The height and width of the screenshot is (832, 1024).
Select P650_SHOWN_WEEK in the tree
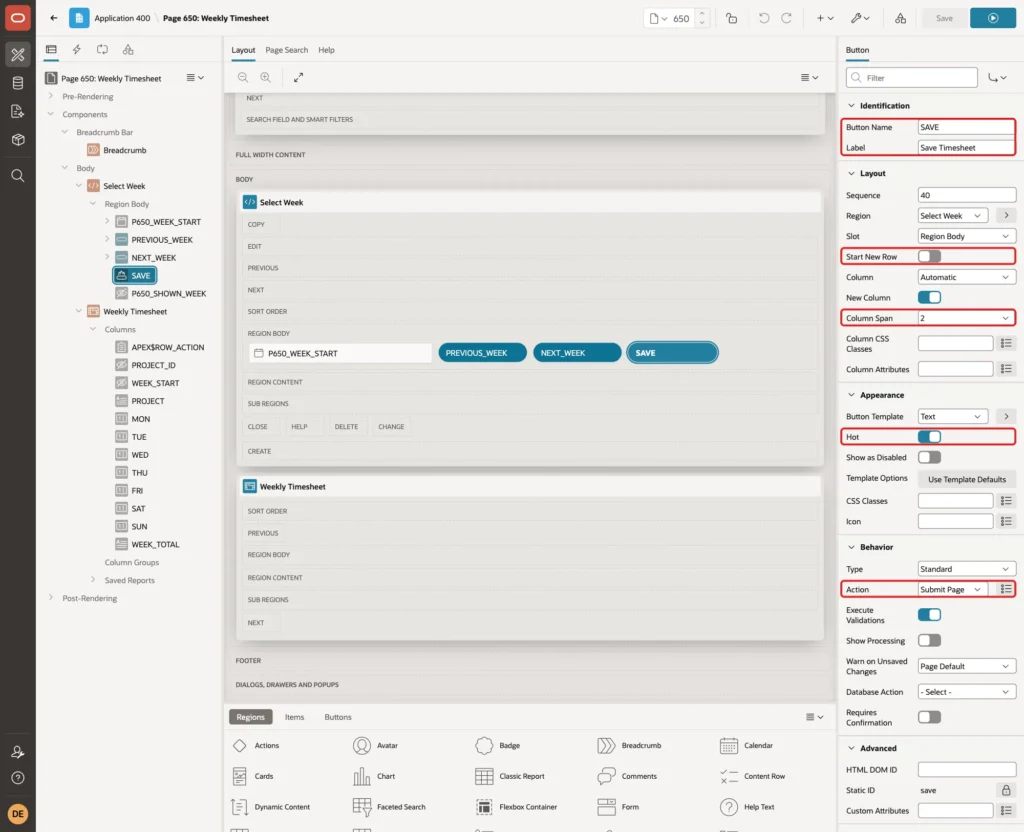coord(168,294)
